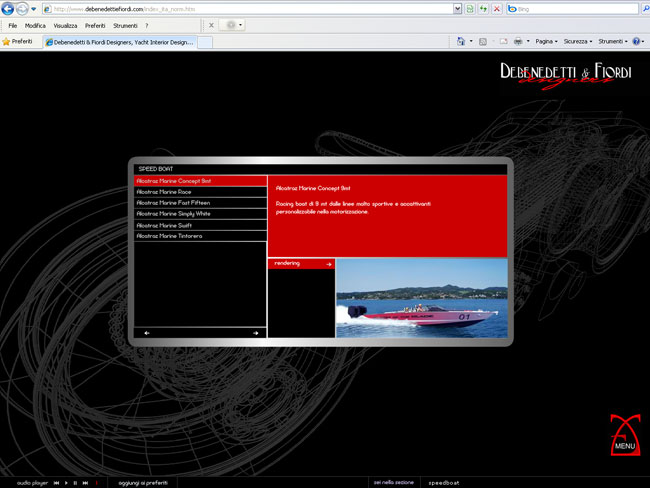Click the home icon in command bar

[463, 42]
